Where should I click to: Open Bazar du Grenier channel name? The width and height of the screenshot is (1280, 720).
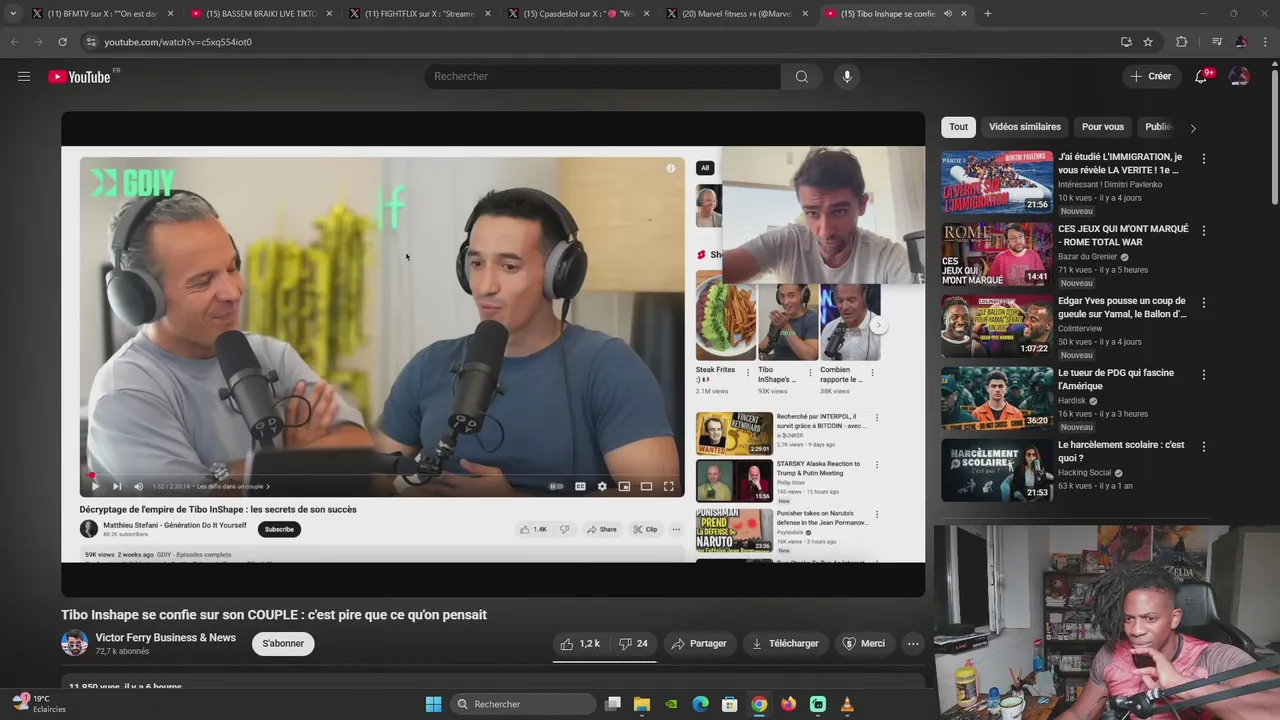(1087, 257)
